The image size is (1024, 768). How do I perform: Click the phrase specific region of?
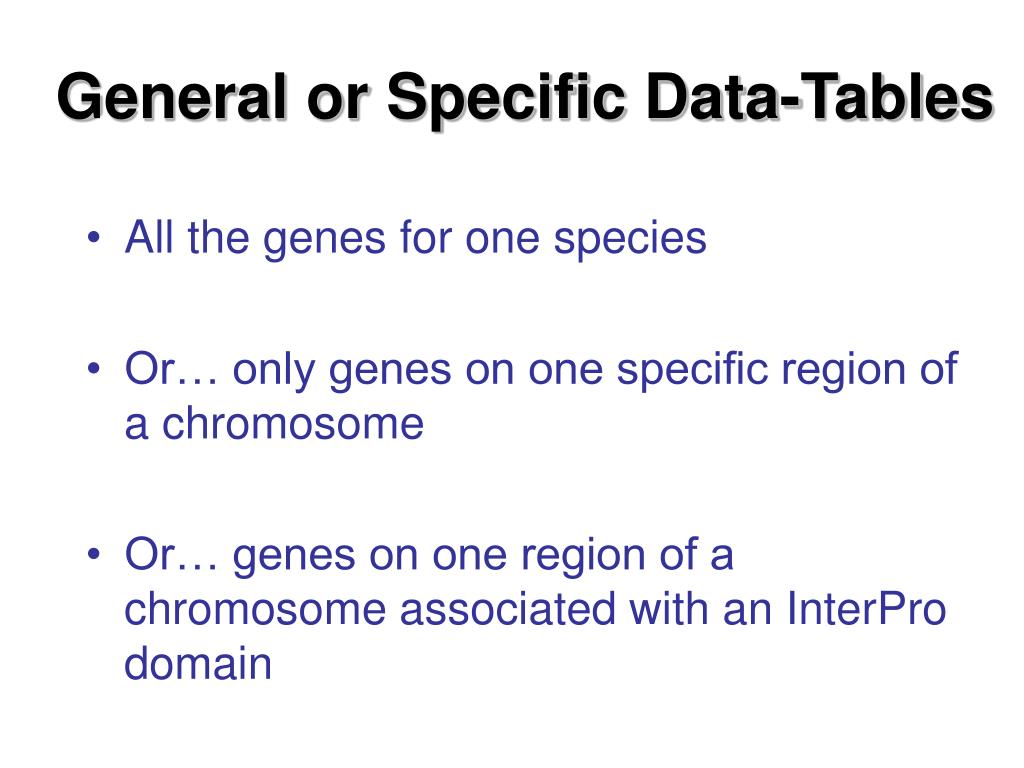click(787, 372)
